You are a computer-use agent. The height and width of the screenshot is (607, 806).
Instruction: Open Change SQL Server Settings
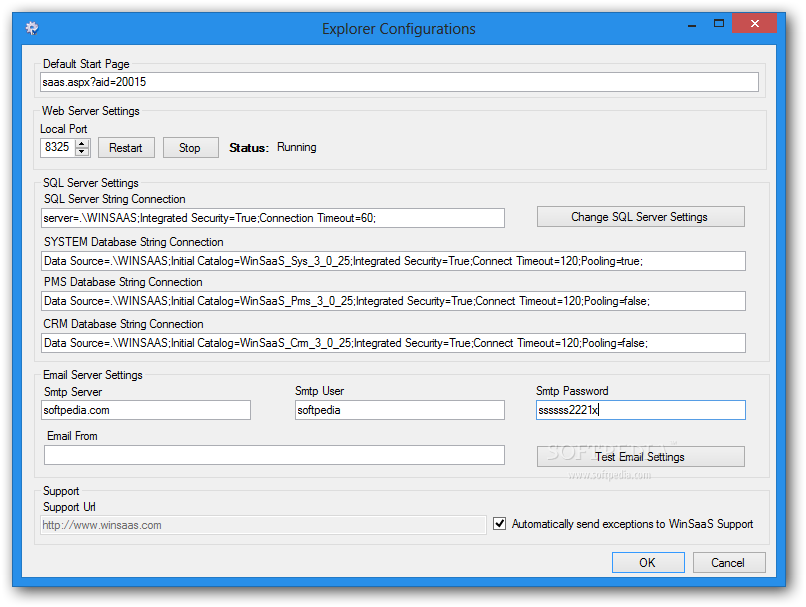click(640, 217)
